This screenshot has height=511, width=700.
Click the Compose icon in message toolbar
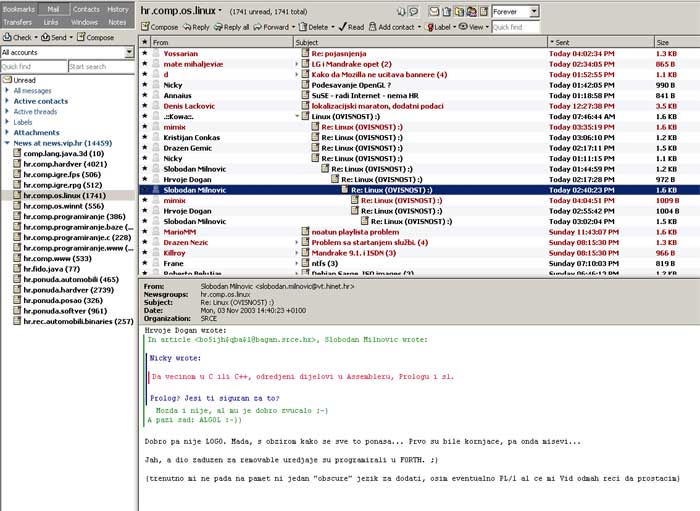[x=146, y=27]
